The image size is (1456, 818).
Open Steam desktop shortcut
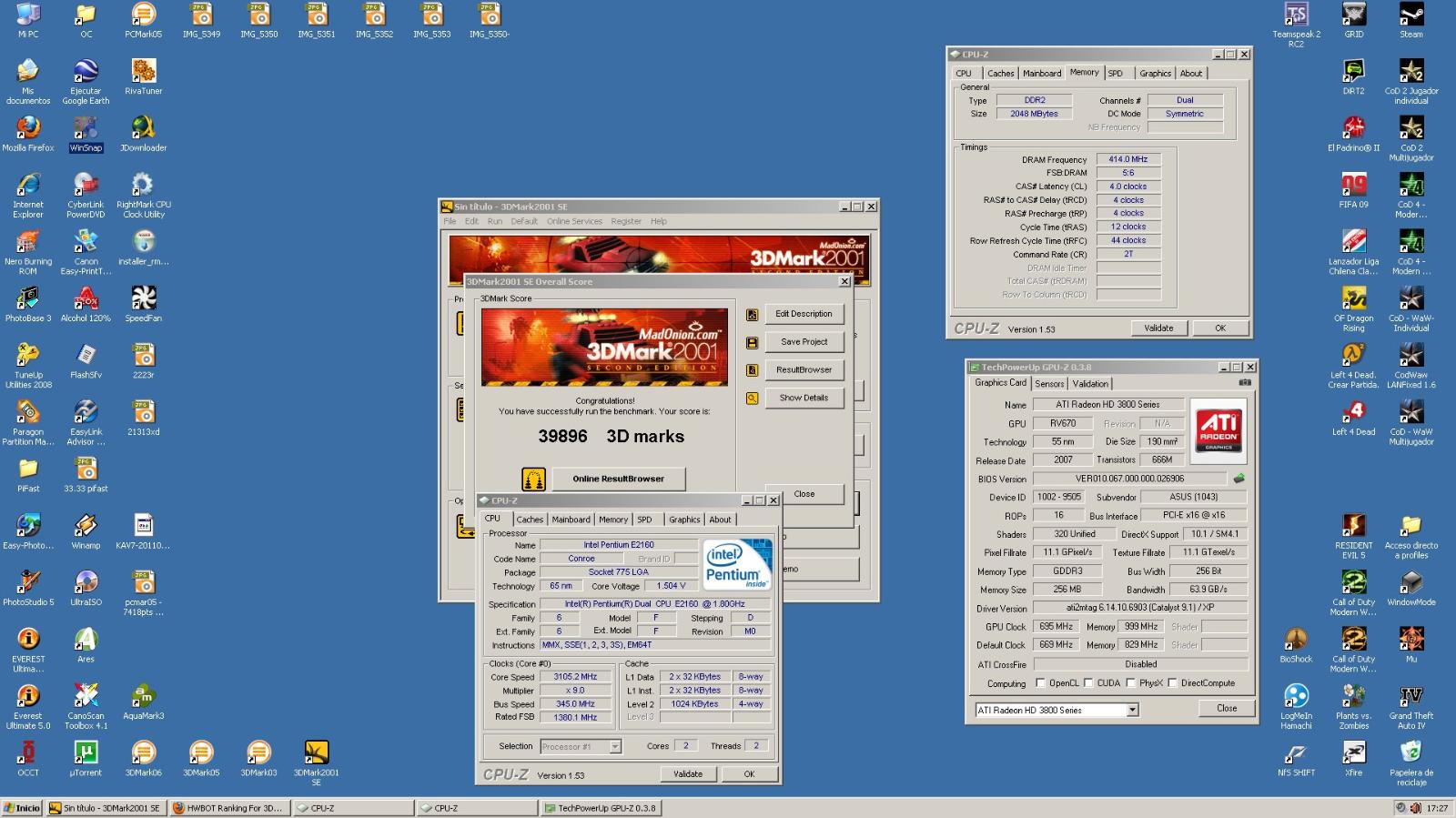1410,21
